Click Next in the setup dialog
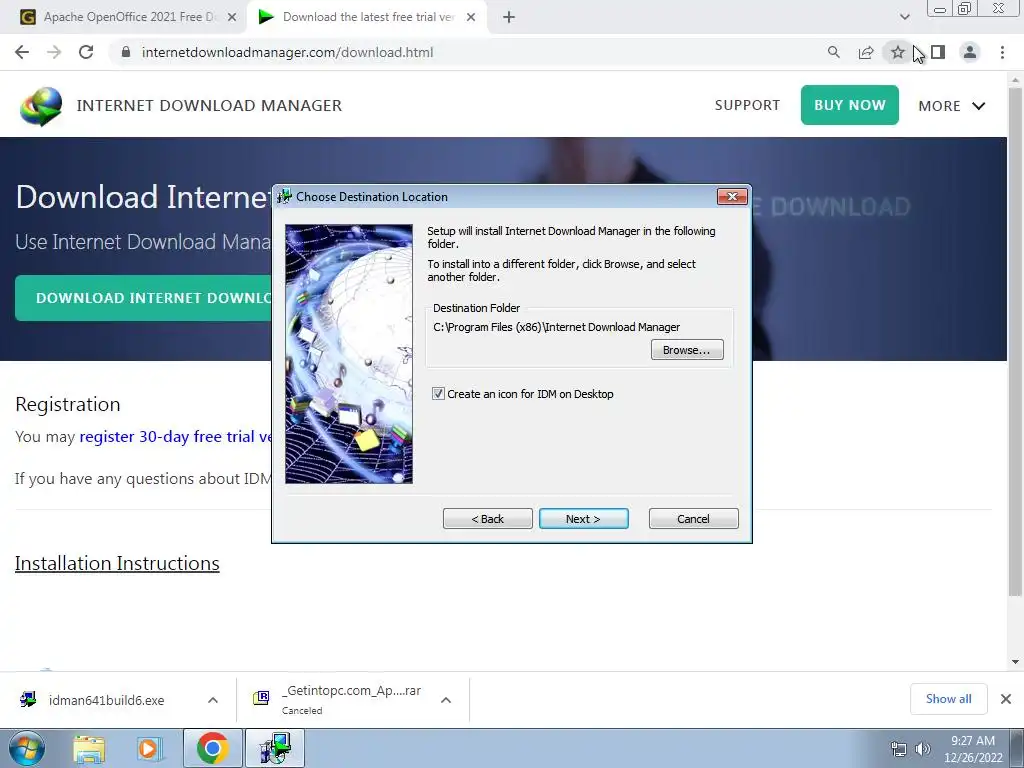Image resolution: width=1024 pixels, height=768 pixels. coord(584,519)
